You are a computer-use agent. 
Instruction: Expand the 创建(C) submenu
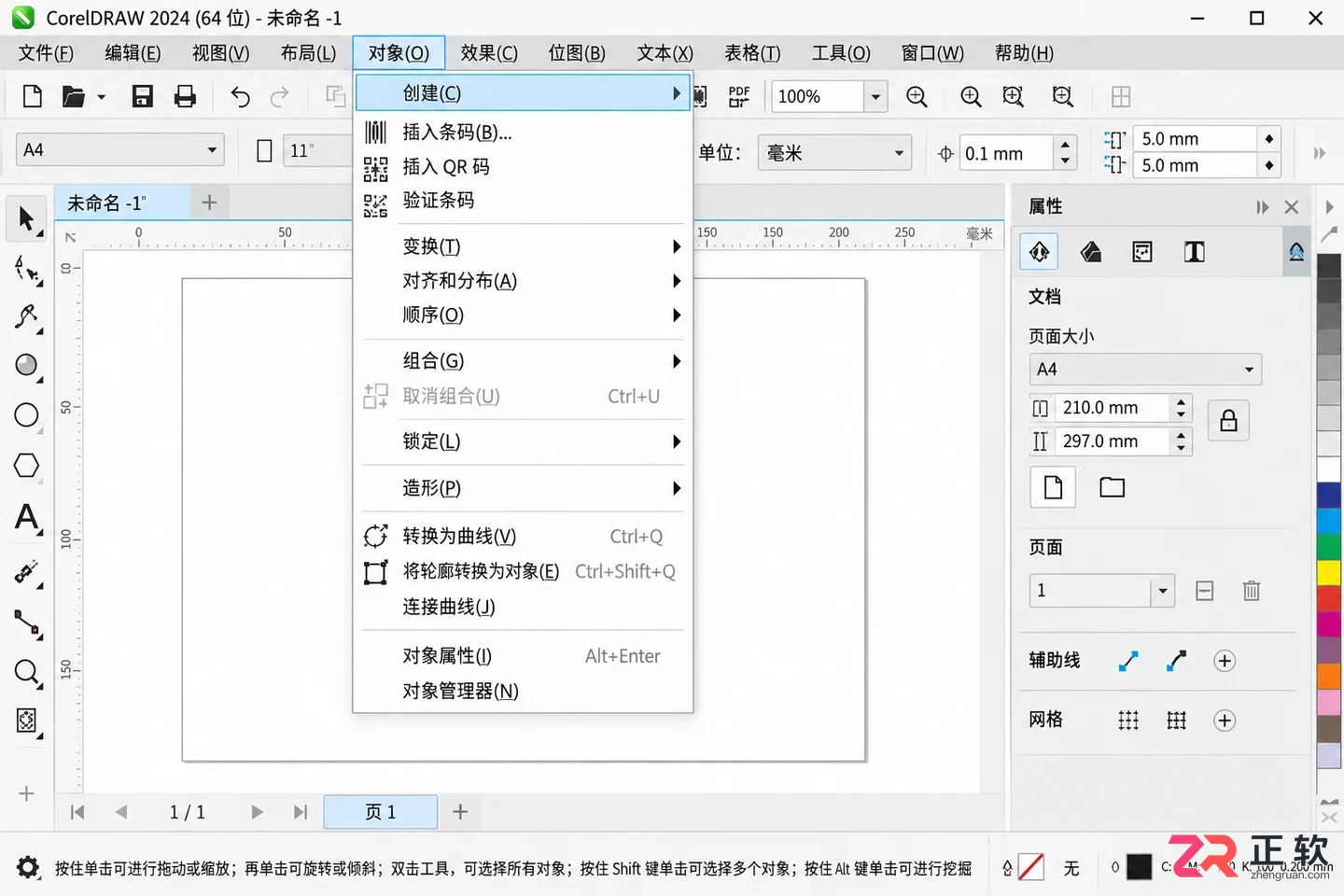click(524, 93)
